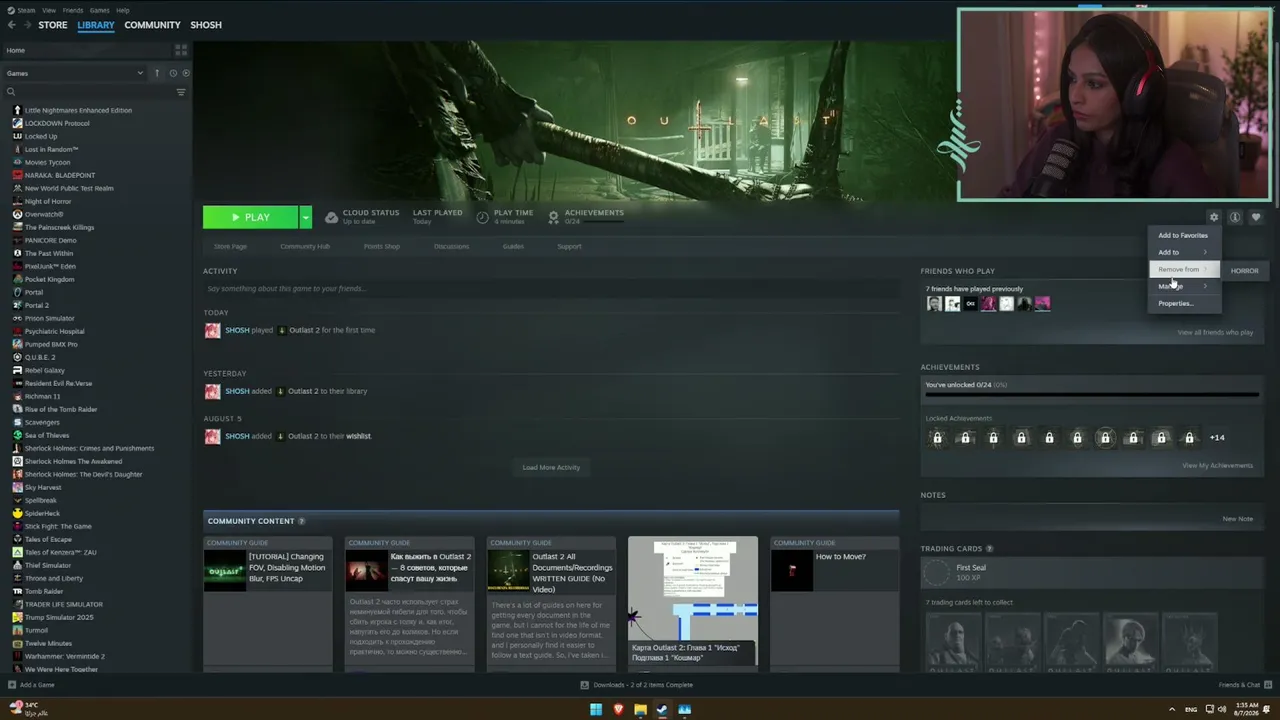Click the first locked achievement icon
The height and width of the screenshot is (720, 1280).
point(937,438)
